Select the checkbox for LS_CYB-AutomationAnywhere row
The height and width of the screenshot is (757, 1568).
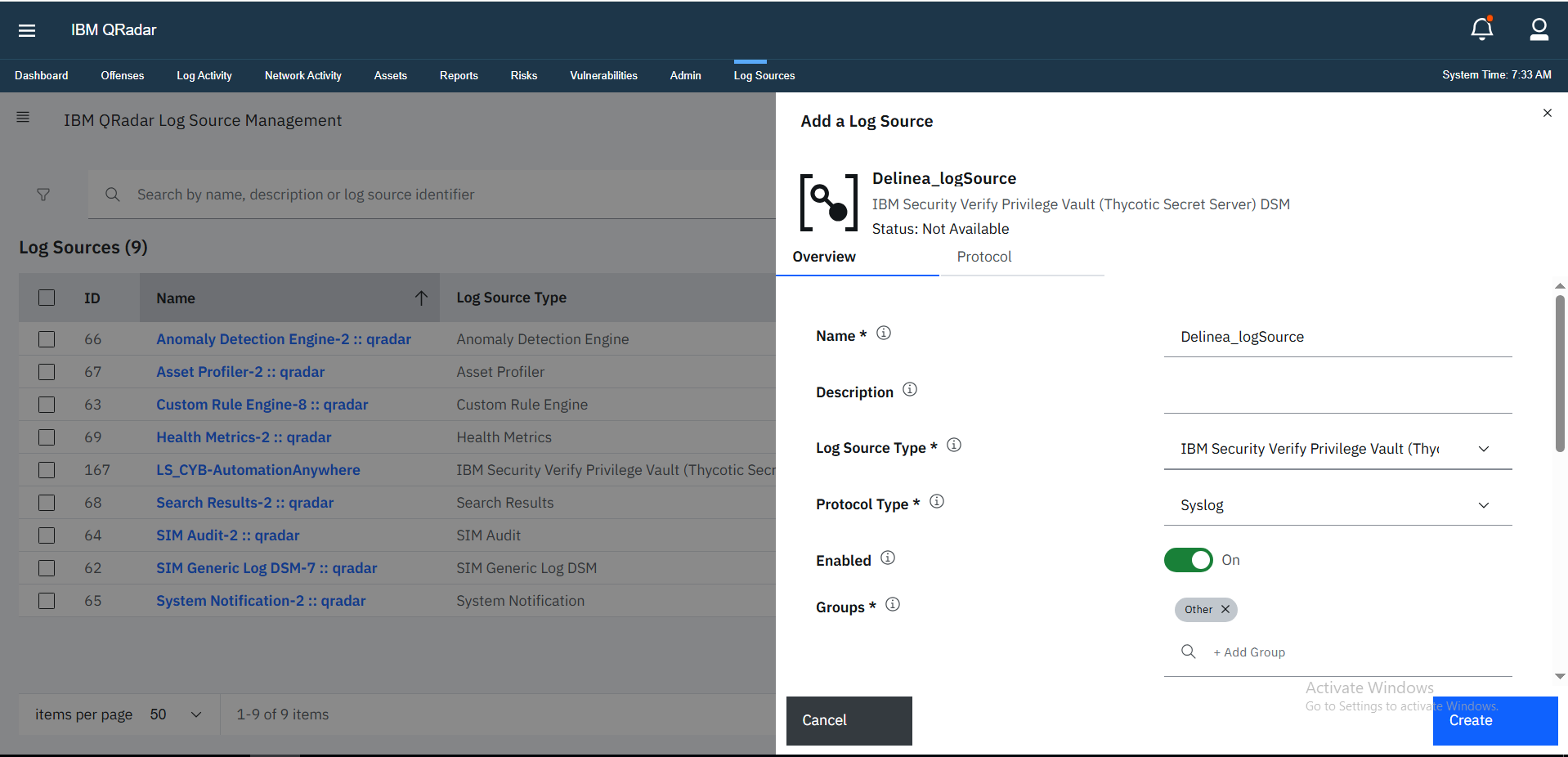click(x=47, y=470)
